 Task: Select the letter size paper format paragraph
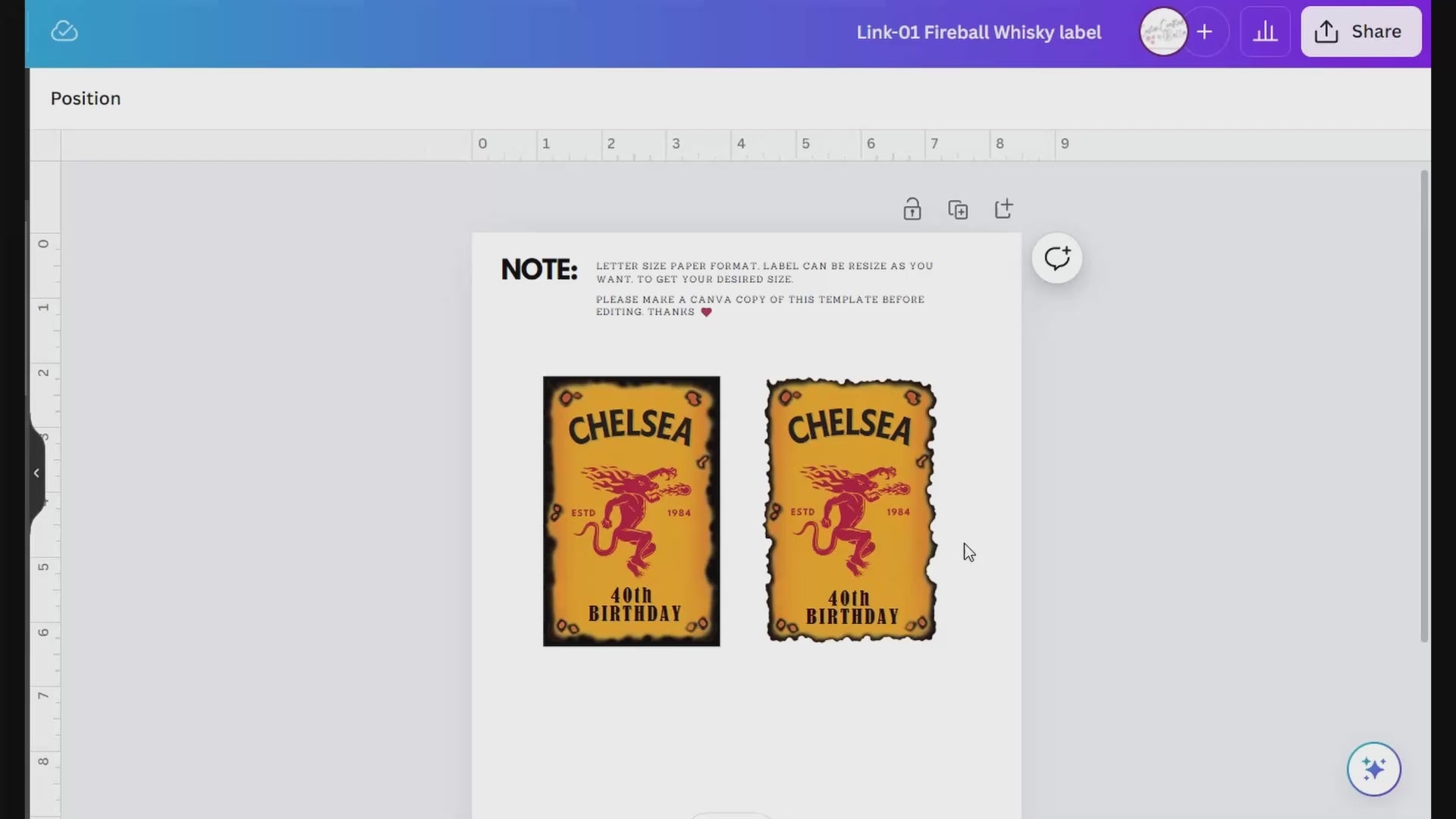click(x=764, y=272)
